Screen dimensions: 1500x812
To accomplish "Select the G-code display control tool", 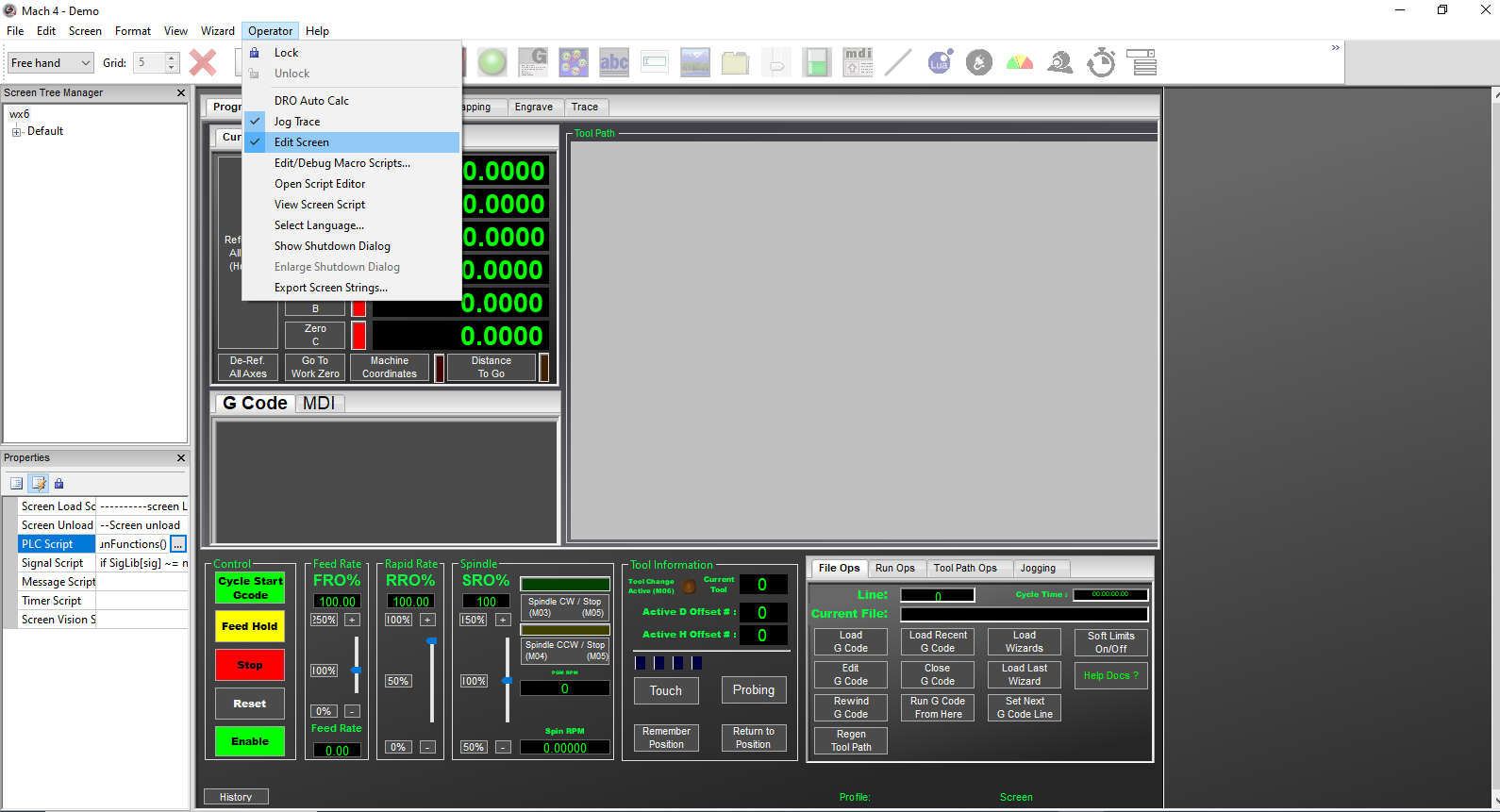I will click(533, 63).
